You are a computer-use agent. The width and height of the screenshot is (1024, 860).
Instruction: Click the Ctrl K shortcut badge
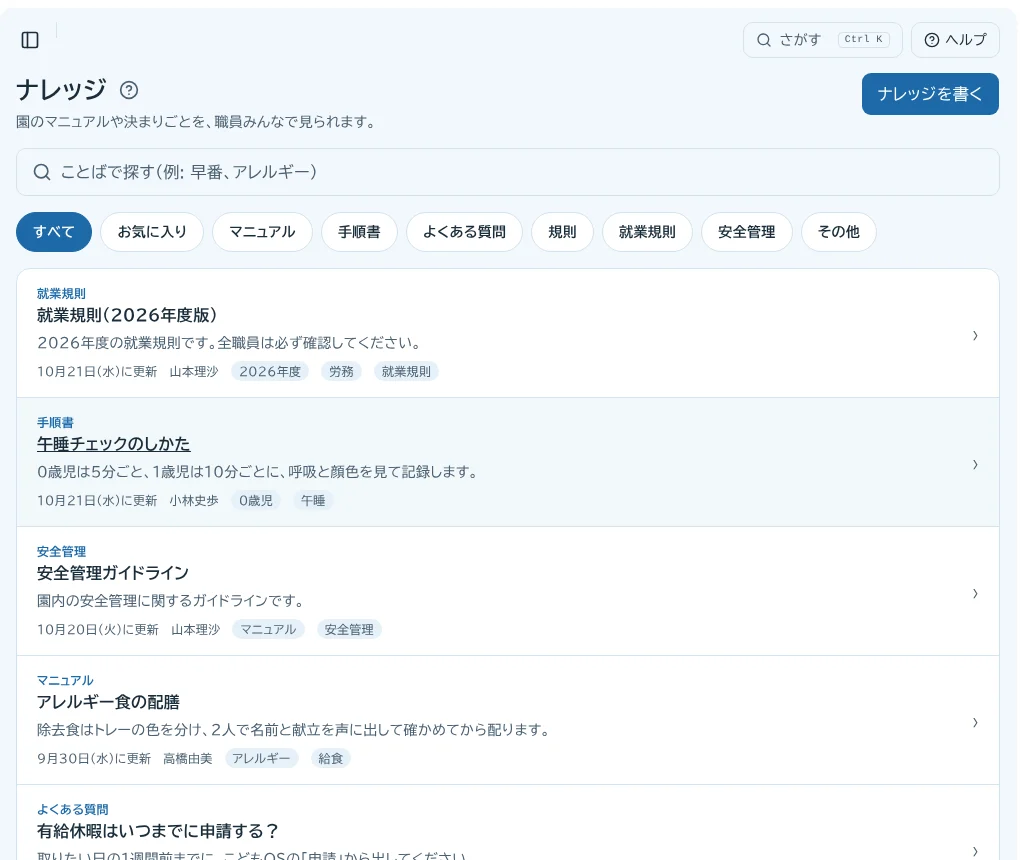tap(863, 39)
